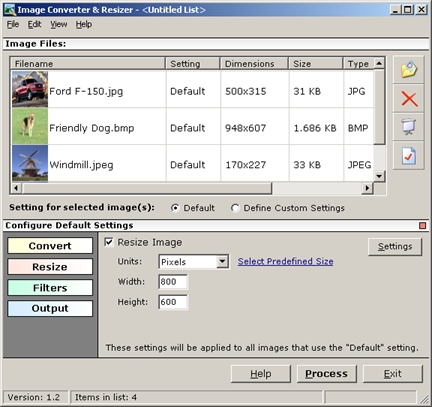432x407 pixels.
Task: Click the checkmark document icon
Action: point(409,156)
